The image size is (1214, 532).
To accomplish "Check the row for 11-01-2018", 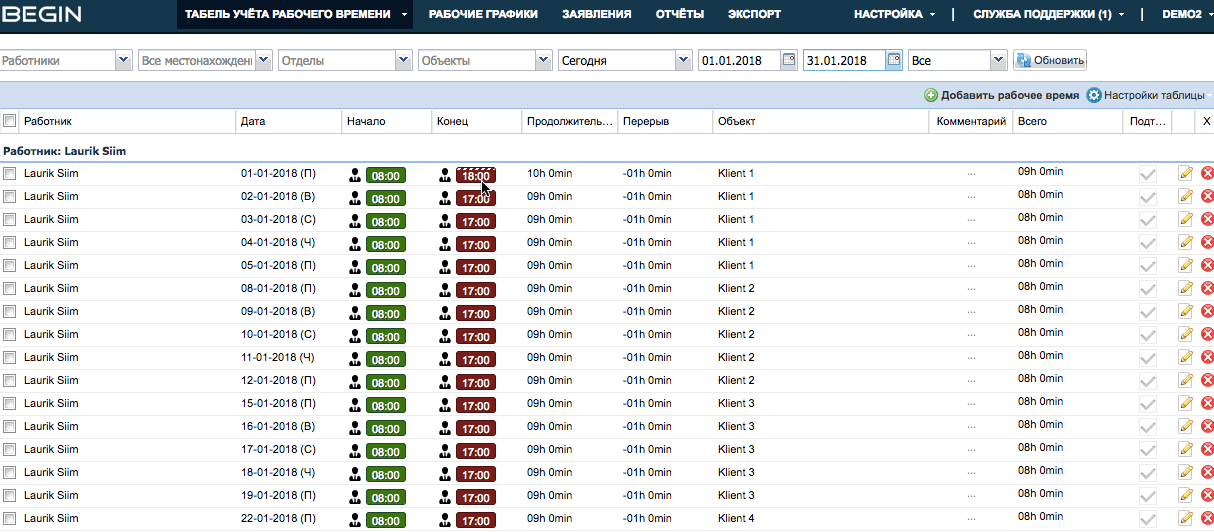I will click(9, 357).
